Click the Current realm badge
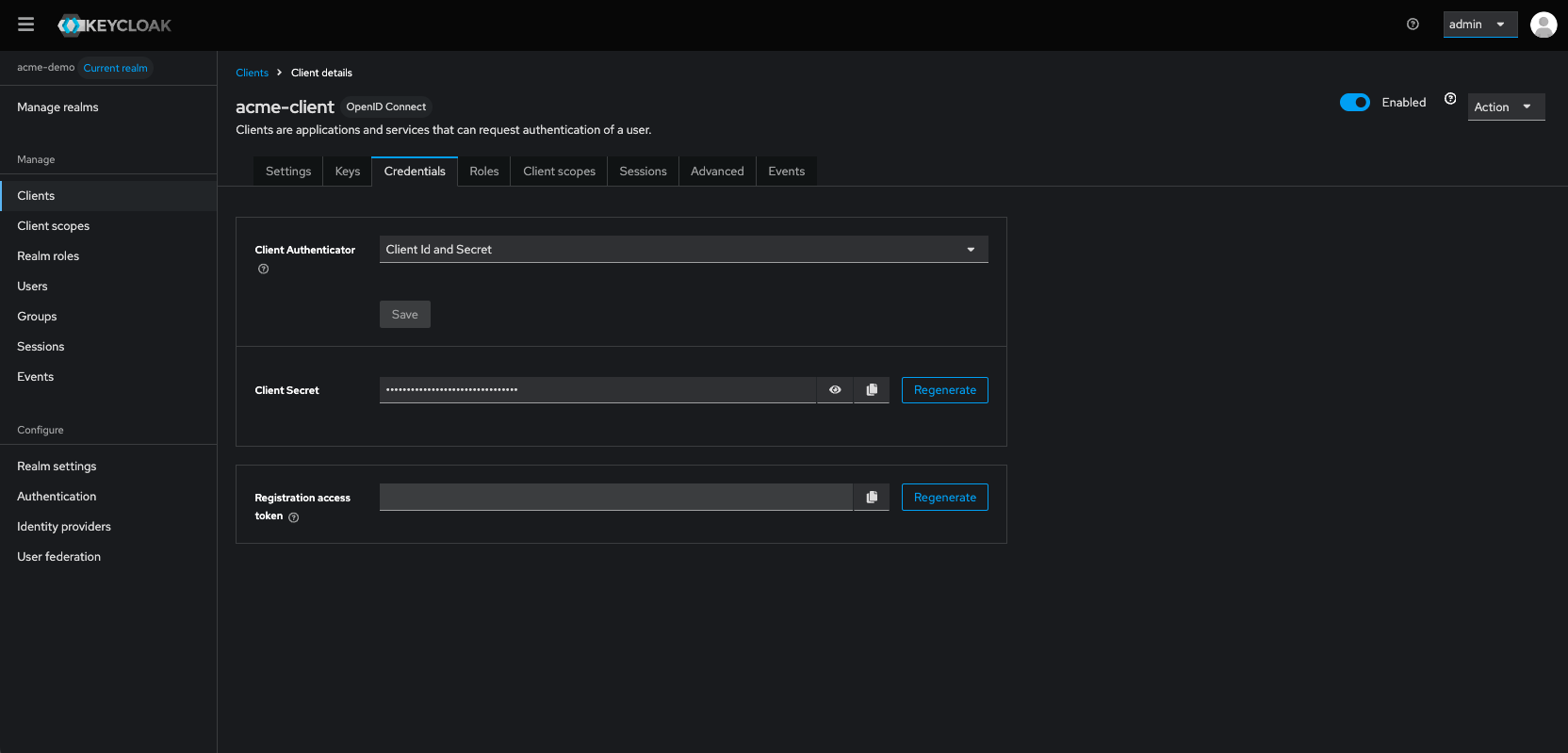 point(115,68)
